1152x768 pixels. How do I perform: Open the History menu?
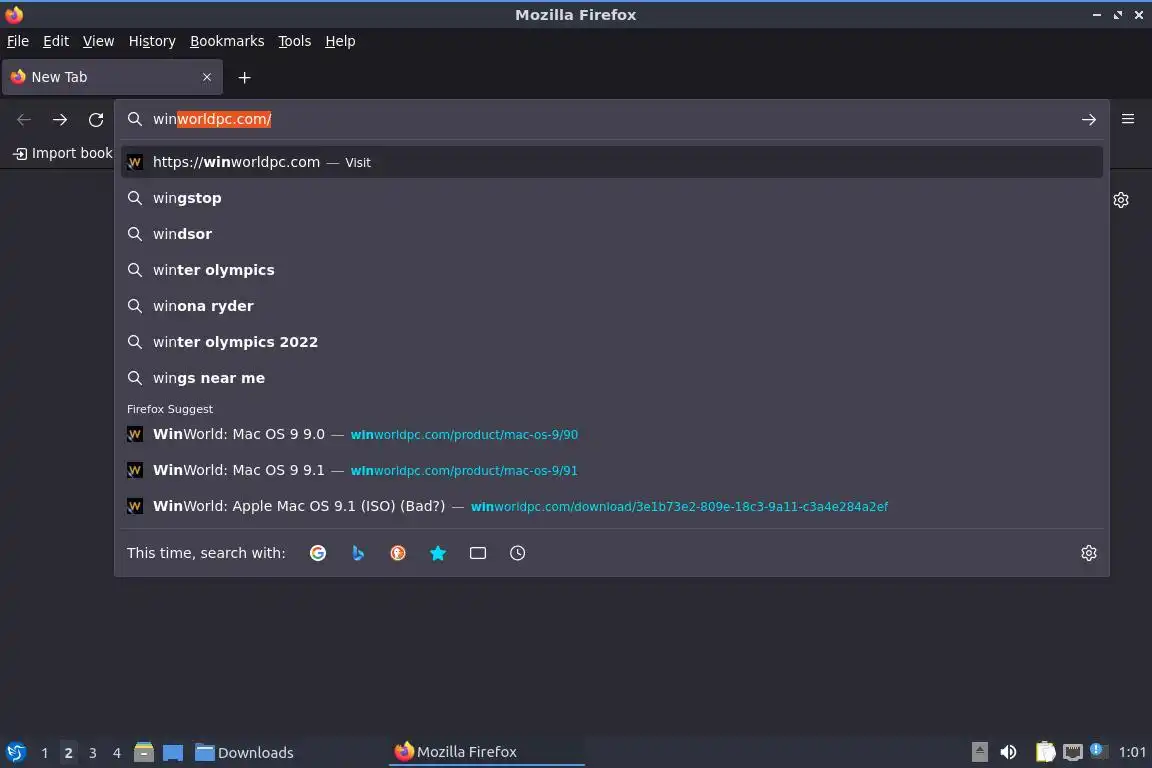click(152, 41)
